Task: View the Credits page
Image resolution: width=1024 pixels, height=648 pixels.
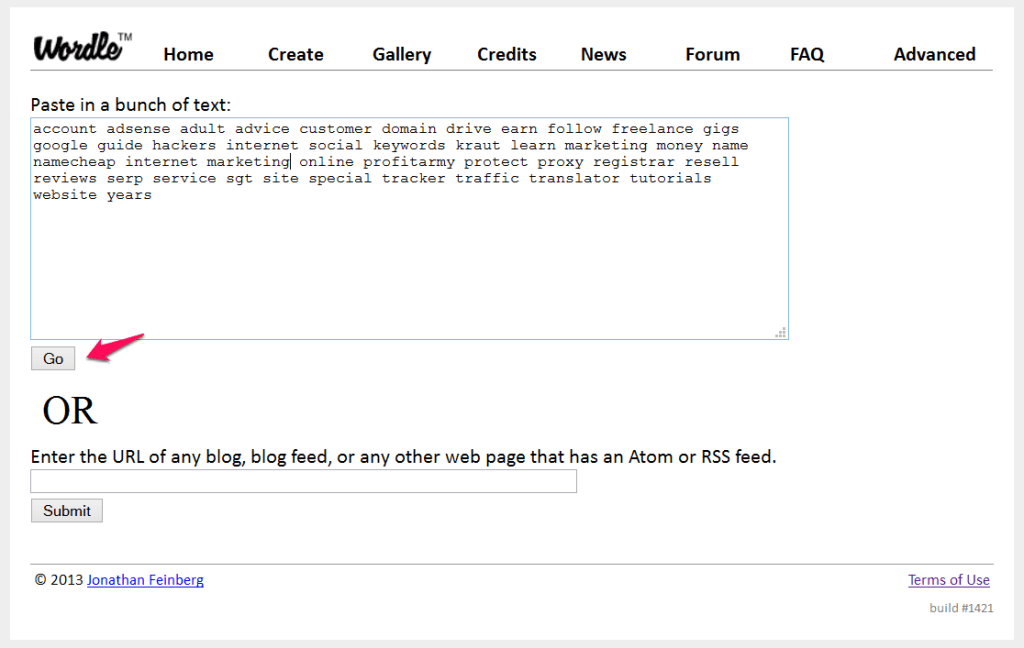Action: (507, 54)
